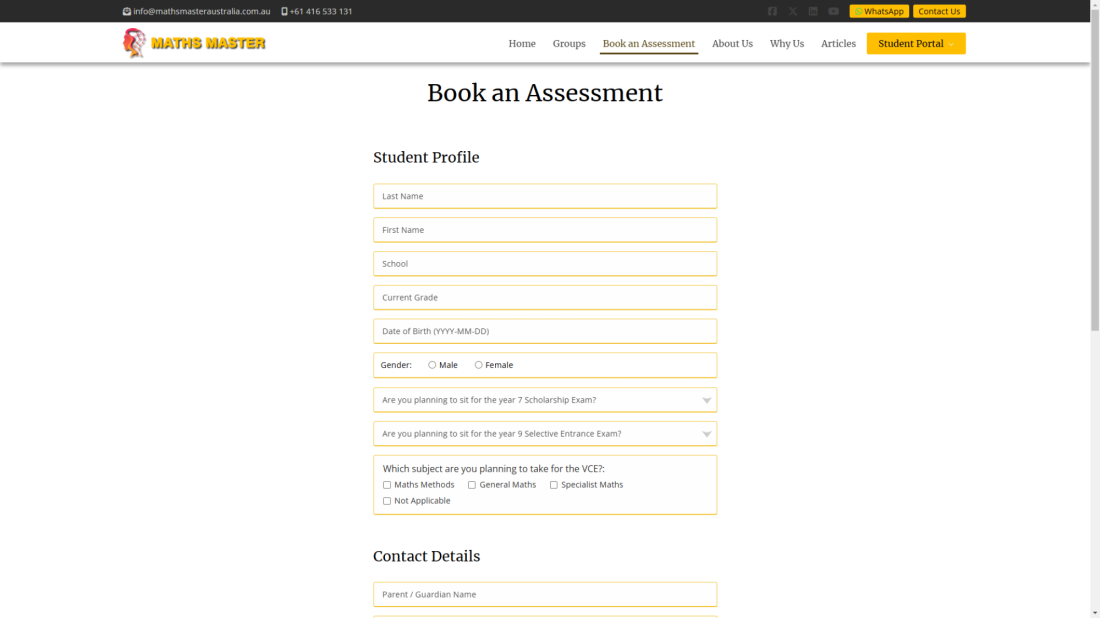Click the scrollbar down arrow
Screen dimensions: 1100x618
pos(1094,613)
